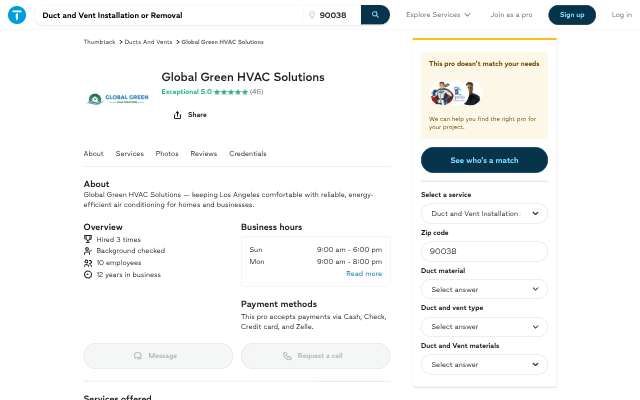Image resolution: width=640 pixels, height=400 pixels.
Task: Click See who's a match button
Action: [x=484, y=160]
